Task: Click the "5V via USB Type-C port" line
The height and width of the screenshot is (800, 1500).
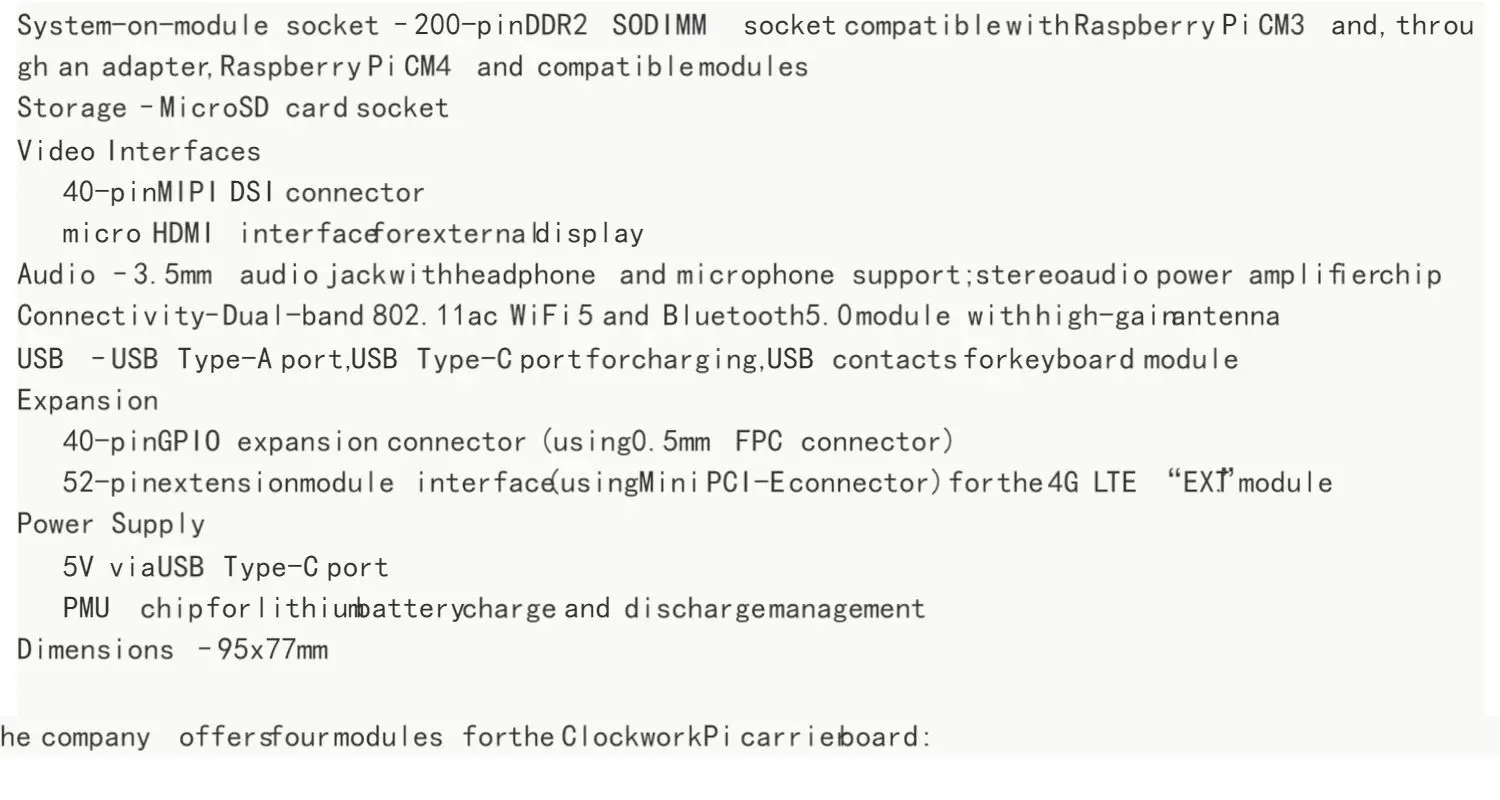Action: click(x=225, y=568)
